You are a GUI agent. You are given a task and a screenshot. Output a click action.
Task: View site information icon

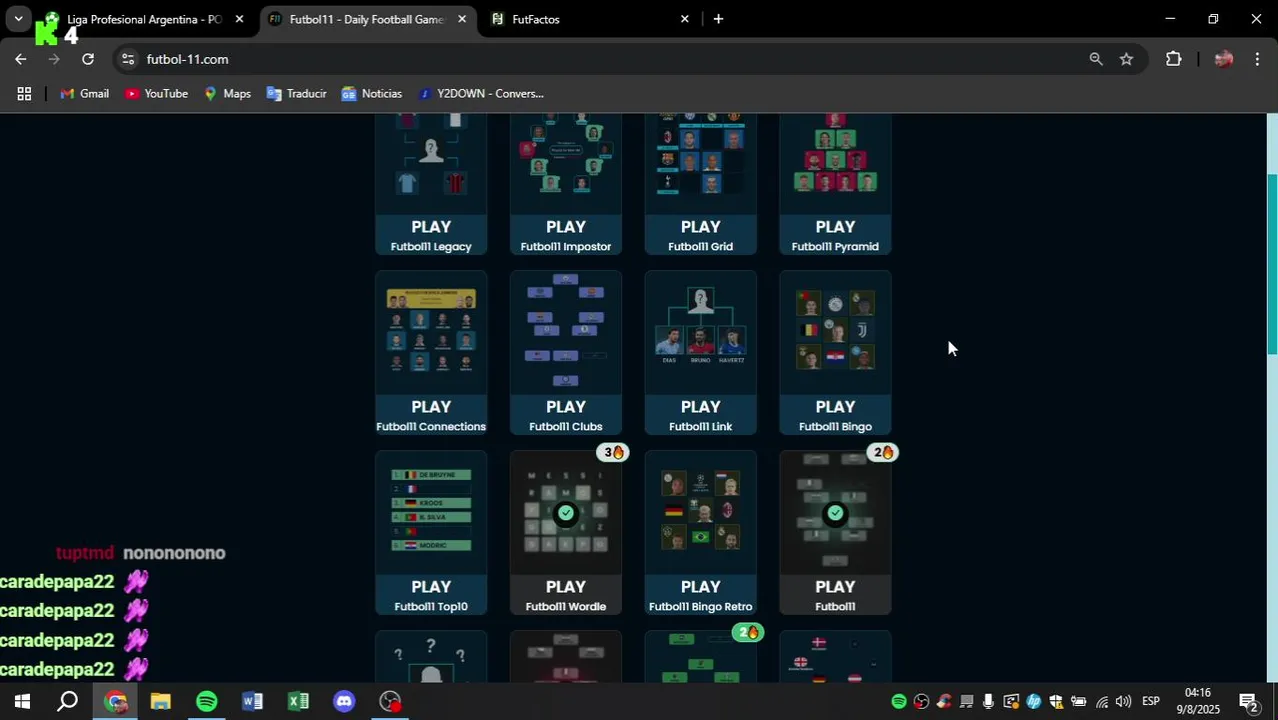click(x=128, y=59)
